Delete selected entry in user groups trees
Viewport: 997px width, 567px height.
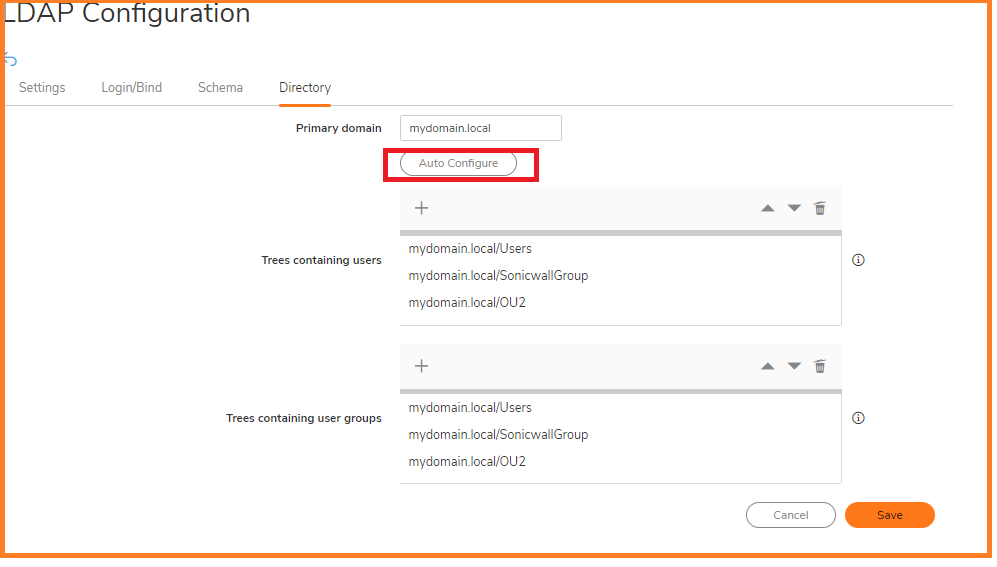pos(820,366)
